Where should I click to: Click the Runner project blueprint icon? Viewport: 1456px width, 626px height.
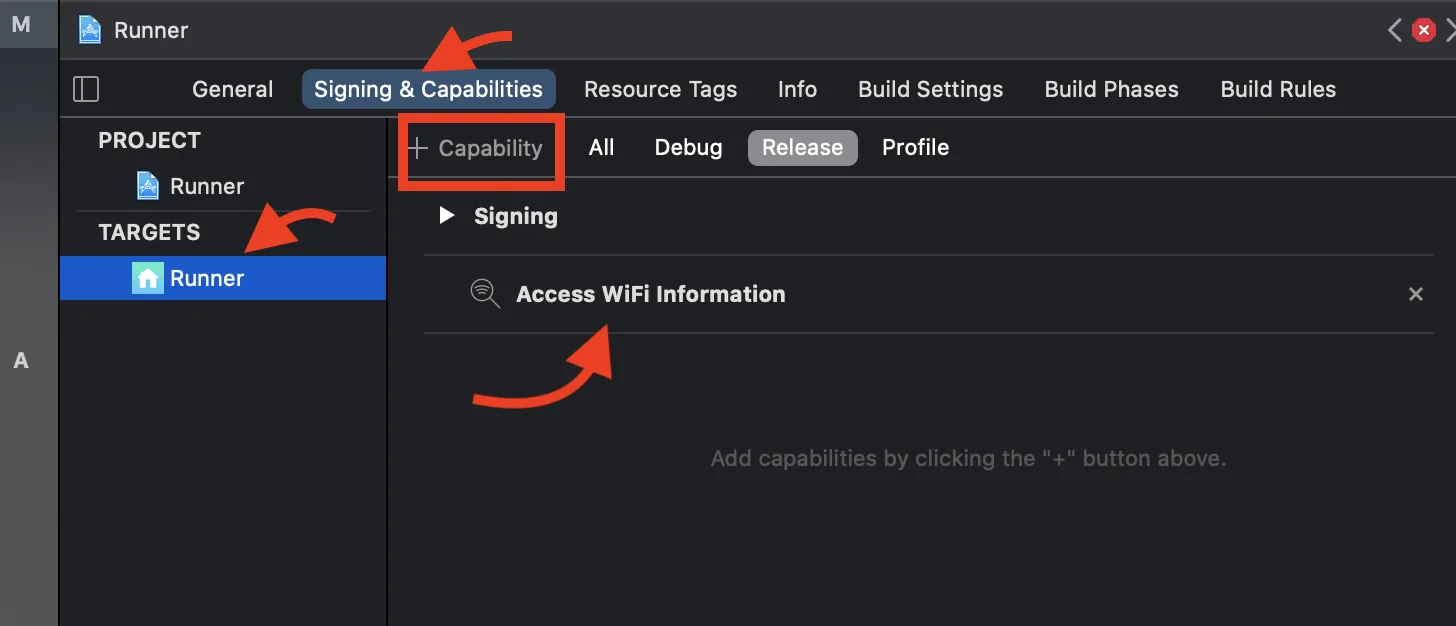click(148, 186)
